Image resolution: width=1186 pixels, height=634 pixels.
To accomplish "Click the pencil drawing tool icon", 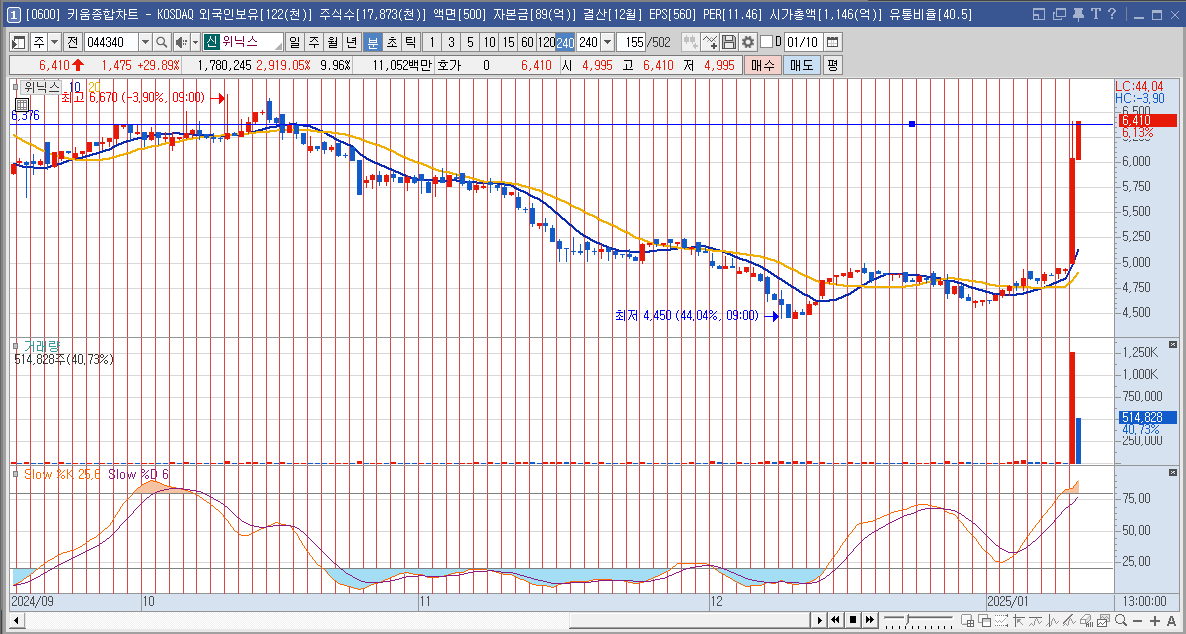I will tap(1070, 620).
